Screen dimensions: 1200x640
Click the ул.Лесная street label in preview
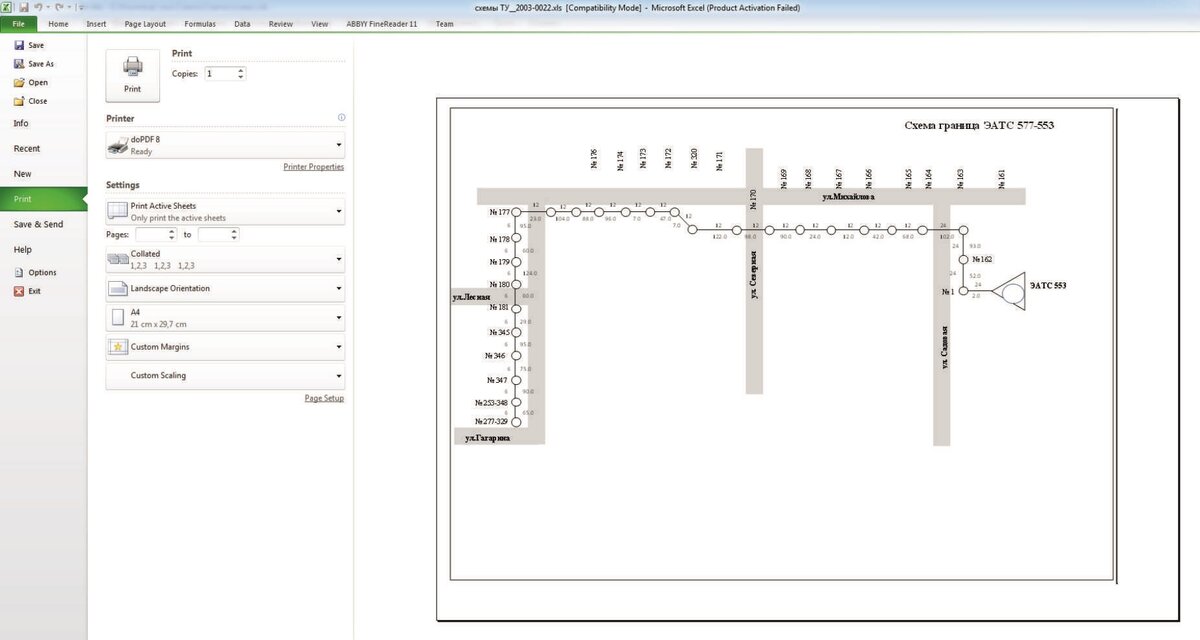click(473, 297)
